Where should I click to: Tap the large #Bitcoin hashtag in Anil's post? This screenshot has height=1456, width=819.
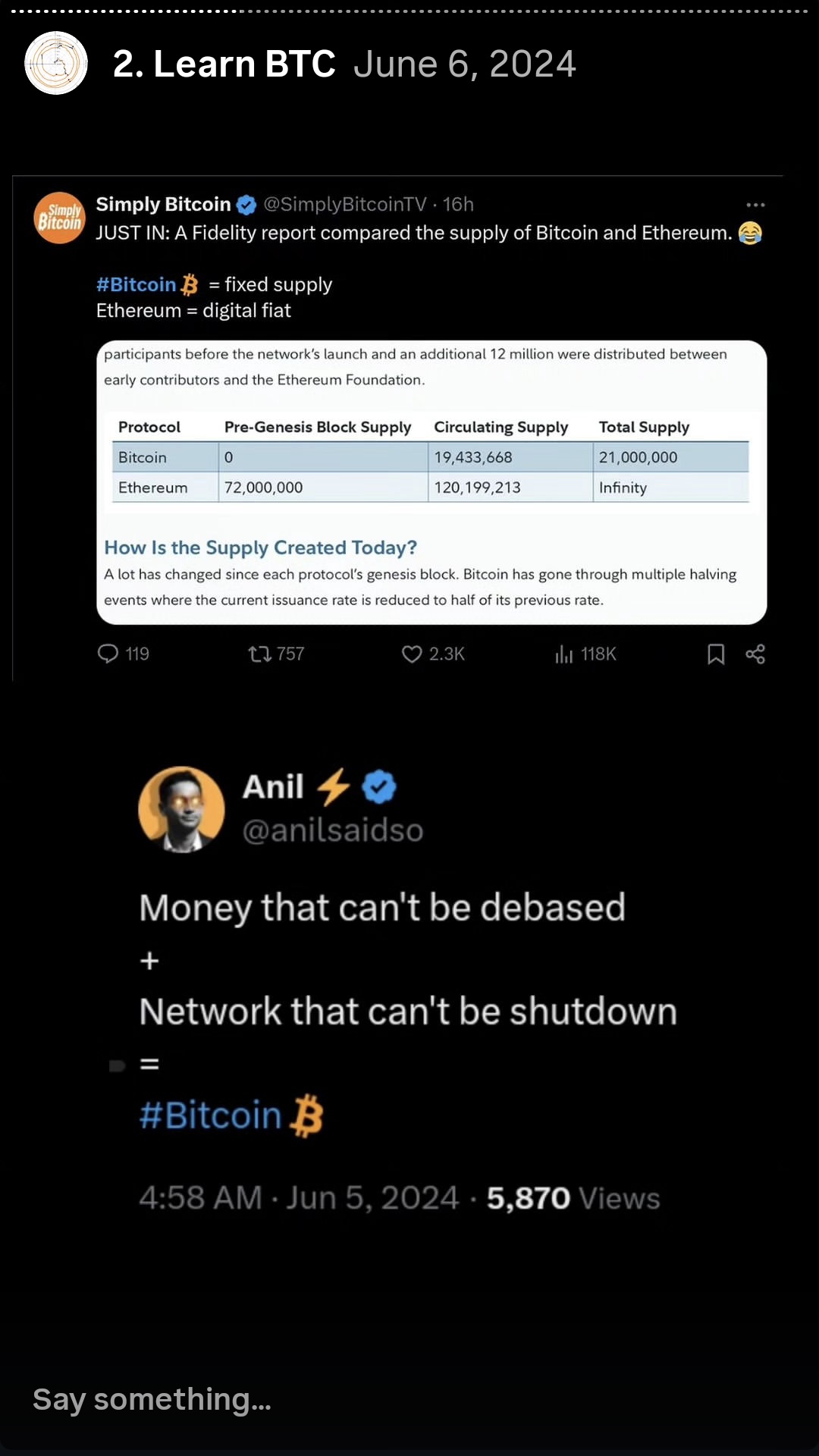[x=211, y=1116]
